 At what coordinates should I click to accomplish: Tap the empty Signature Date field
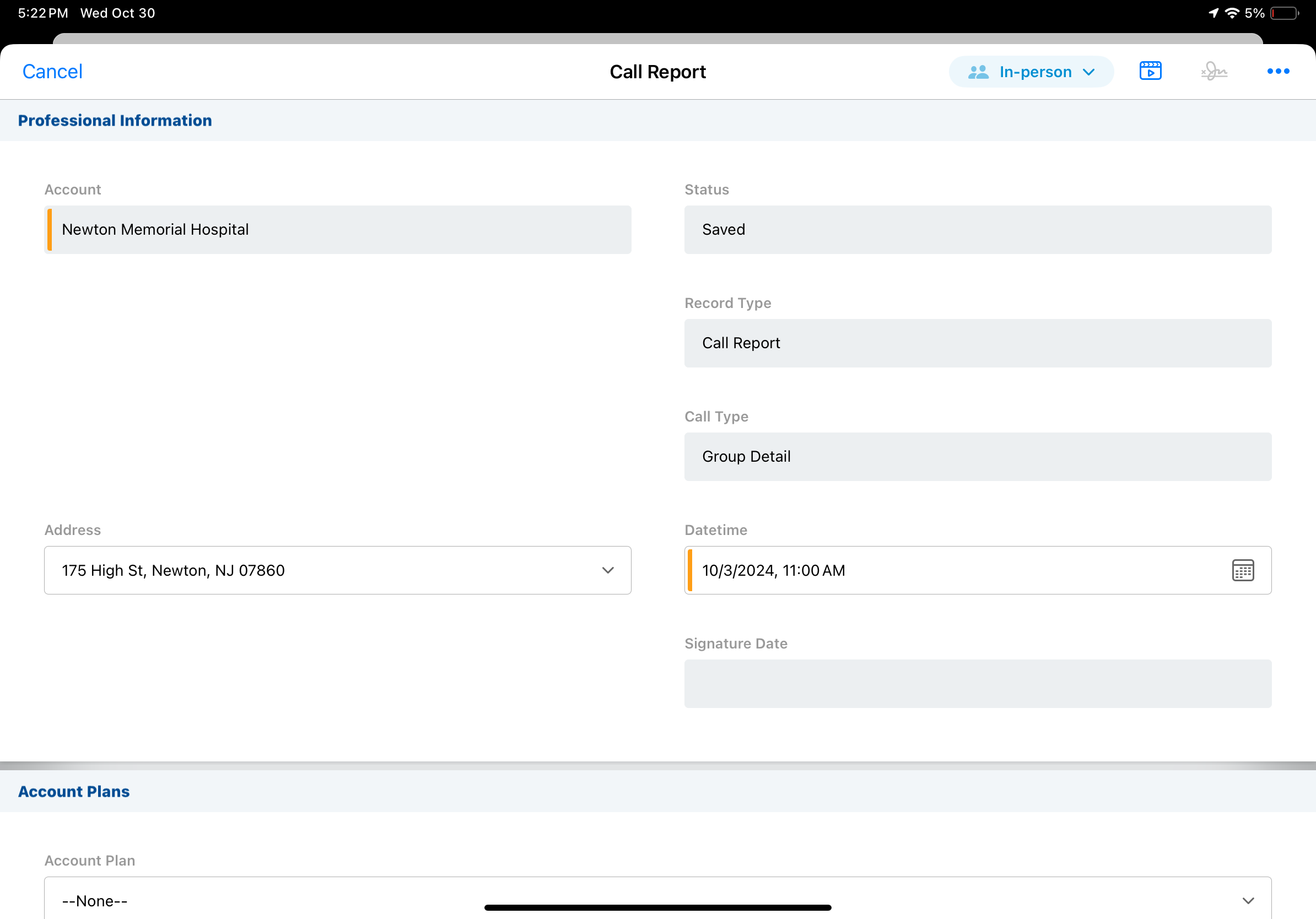tap(977, 684)
